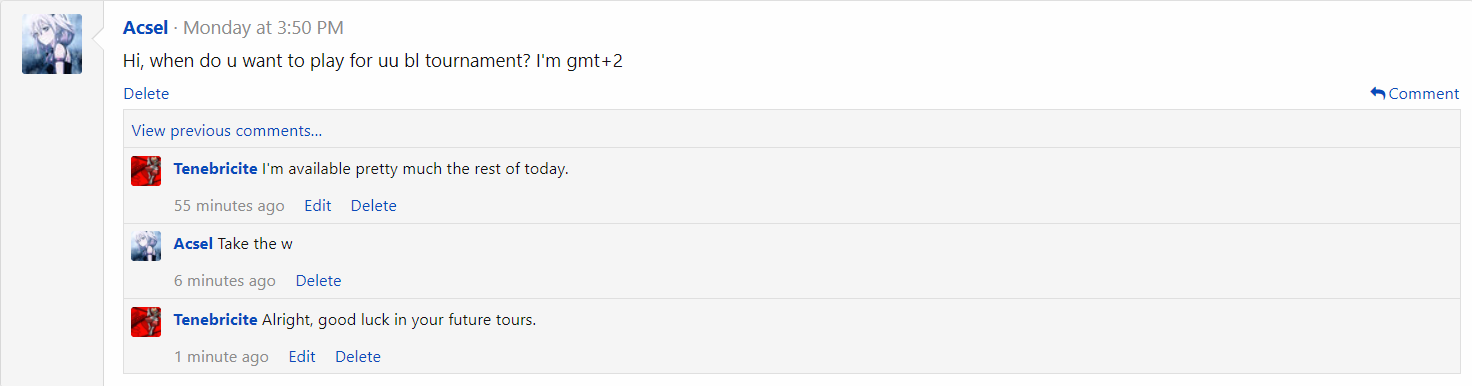Viewport: 1472px width, 386px height.
Task: Expand View previous comments
Action: [x=227, y=130]
